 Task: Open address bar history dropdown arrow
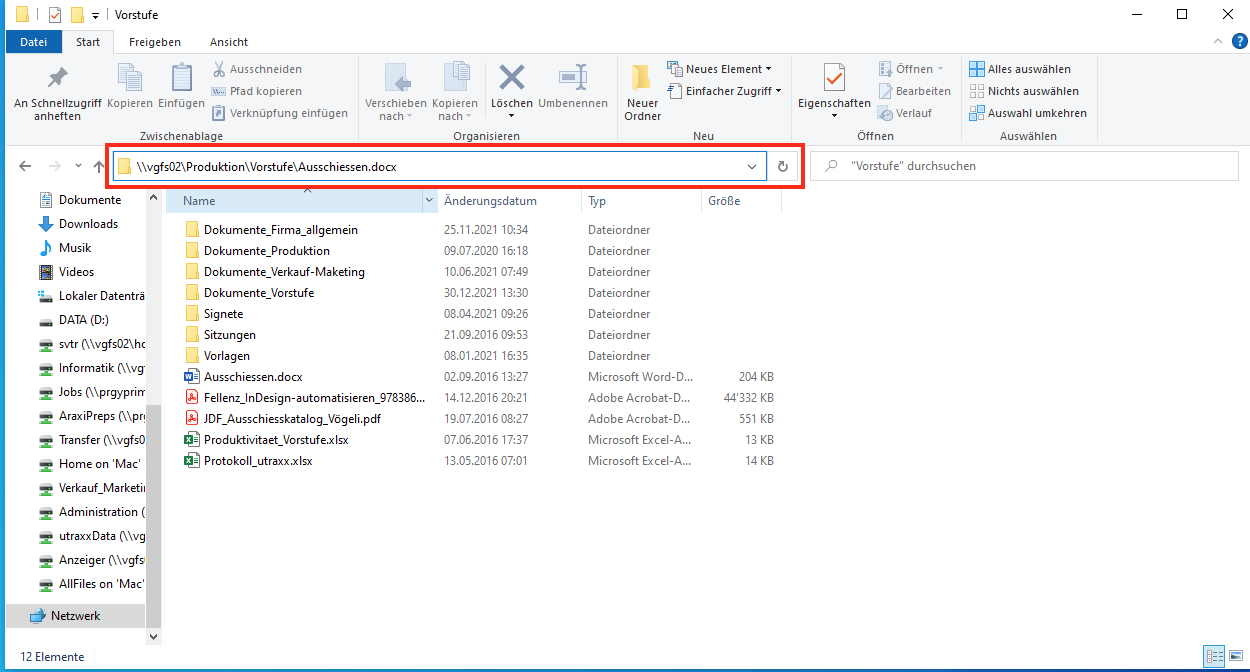pos(752,167)
